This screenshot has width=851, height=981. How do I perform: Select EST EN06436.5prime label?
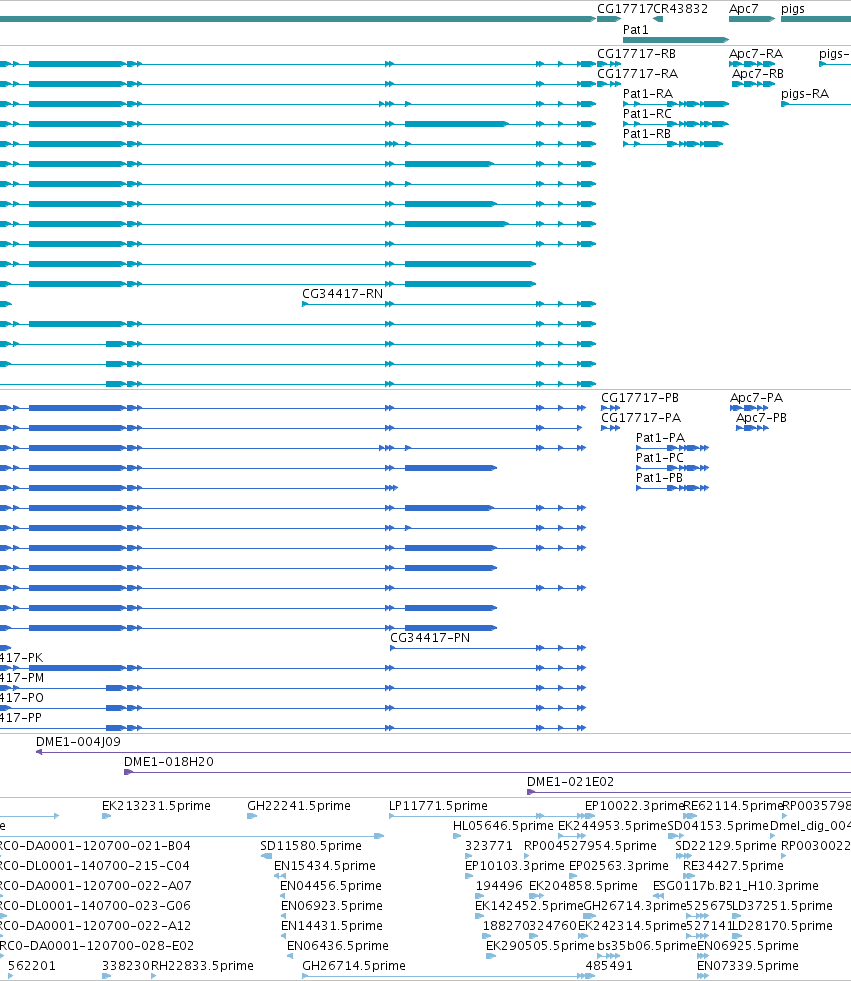[x=337, y=946]
